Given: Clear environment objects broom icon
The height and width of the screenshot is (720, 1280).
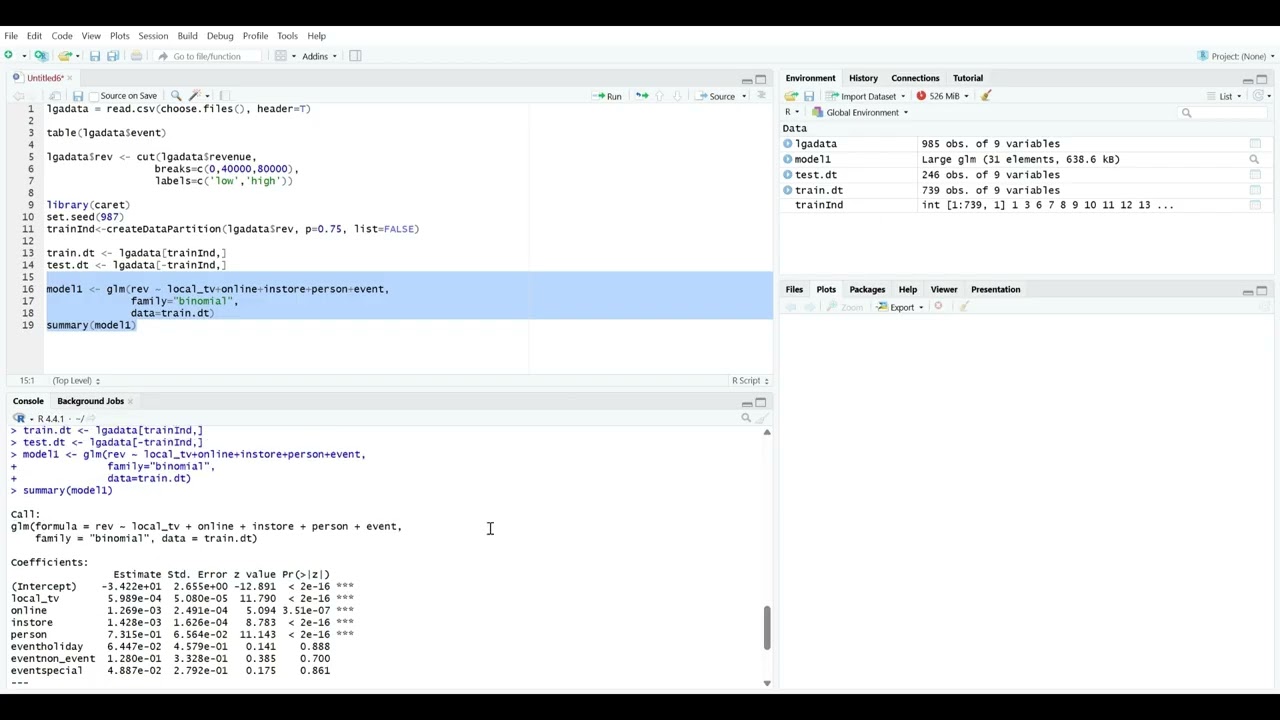Looking at the screenshot, I should (986, 96).
